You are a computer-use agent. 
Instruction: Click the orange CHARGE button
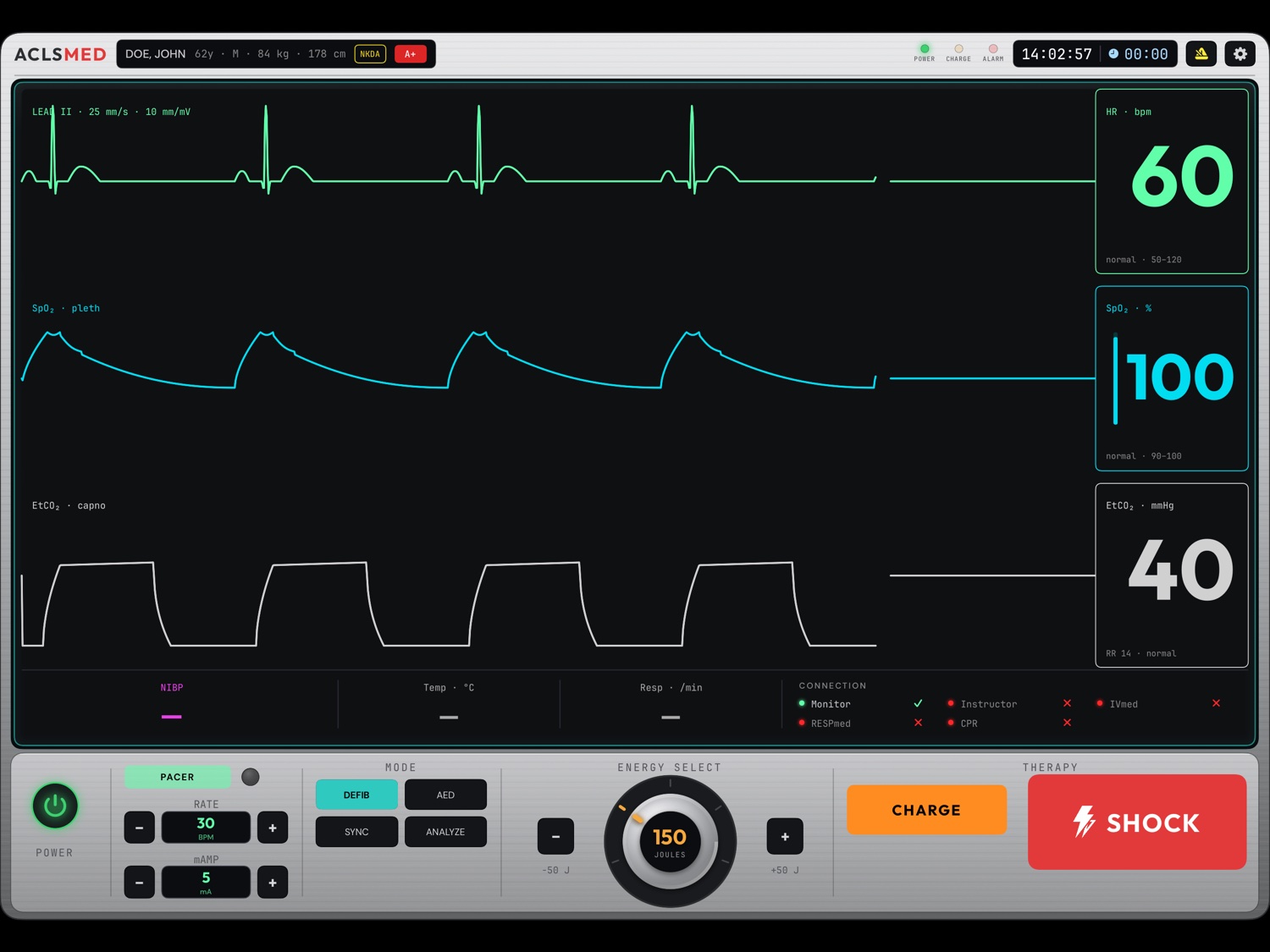(x=926, y=810)
